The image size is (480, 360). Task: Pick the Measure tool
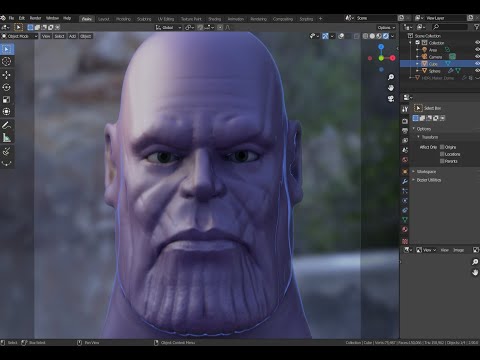[6, 138]
